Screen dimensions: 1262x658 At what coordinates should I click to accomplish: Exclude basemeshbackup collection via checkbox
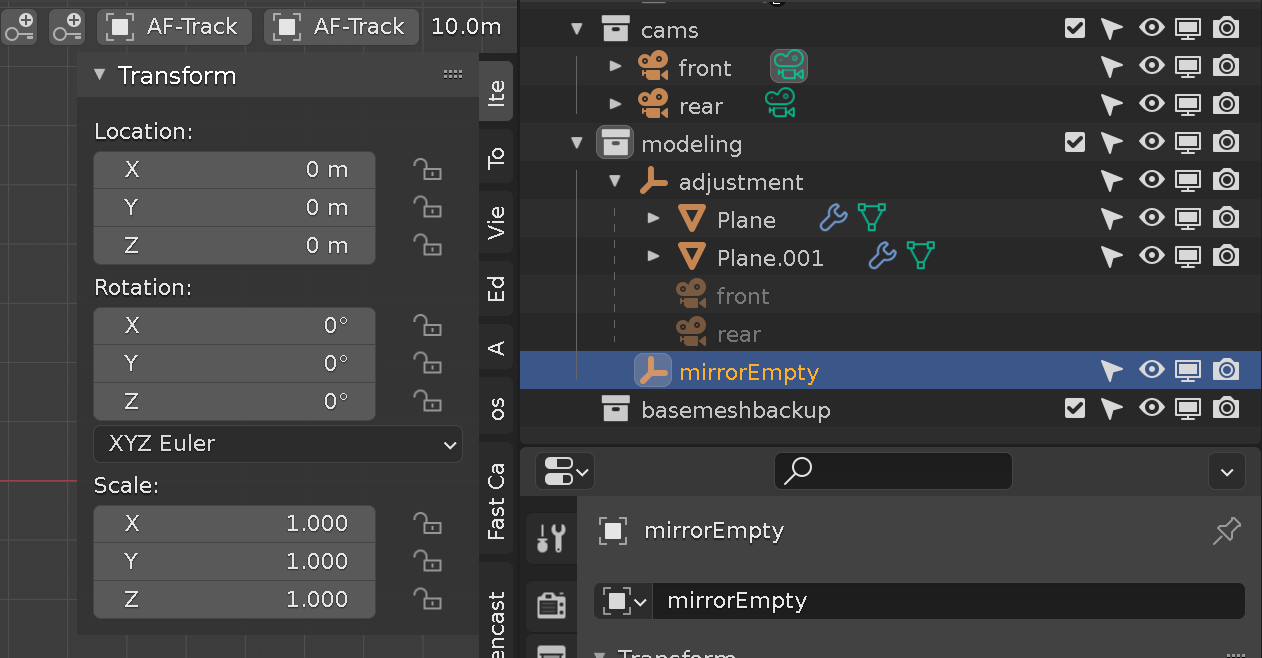[1075, 409]
